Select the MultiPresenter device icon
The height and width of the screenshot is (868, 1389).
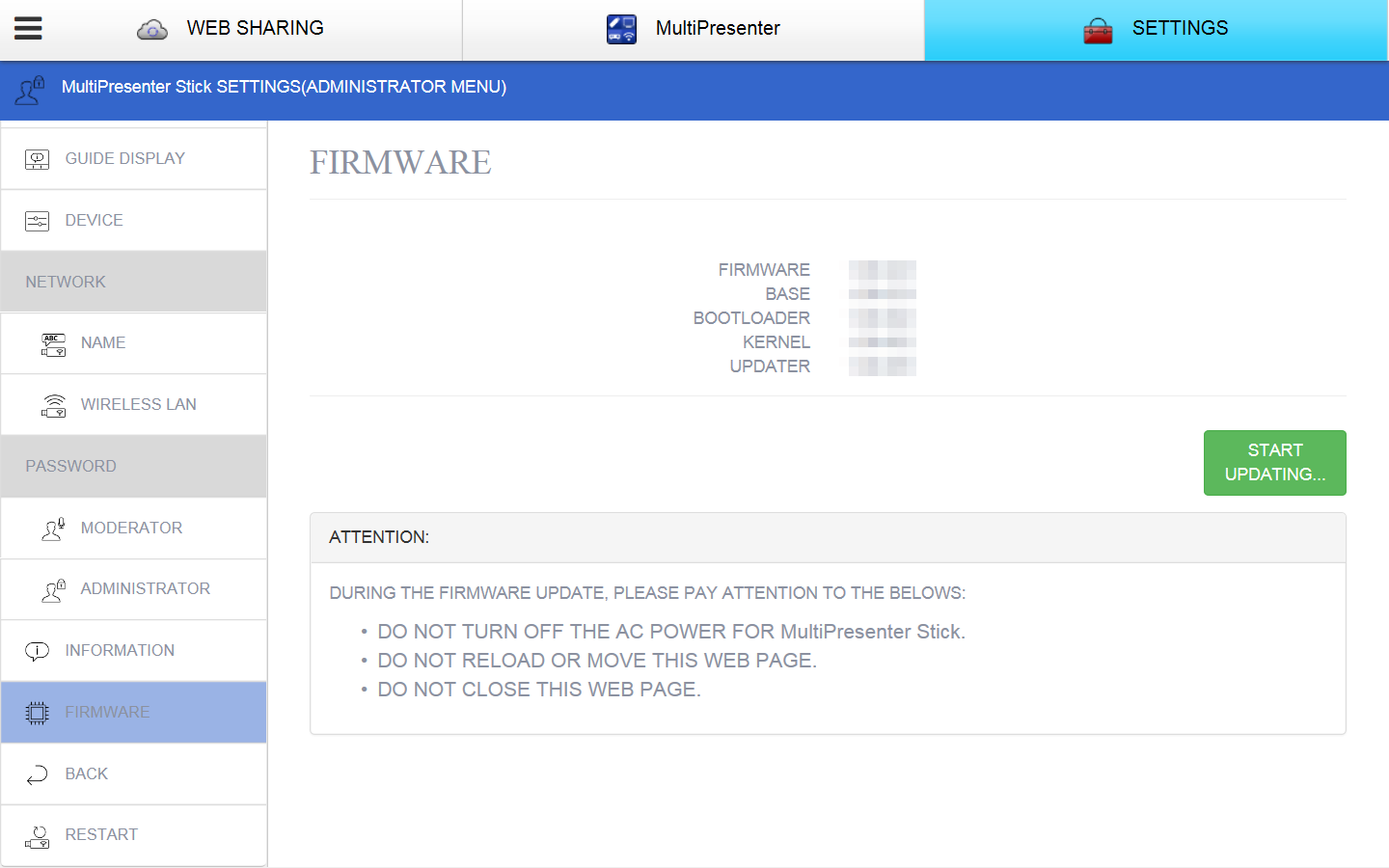622,28
